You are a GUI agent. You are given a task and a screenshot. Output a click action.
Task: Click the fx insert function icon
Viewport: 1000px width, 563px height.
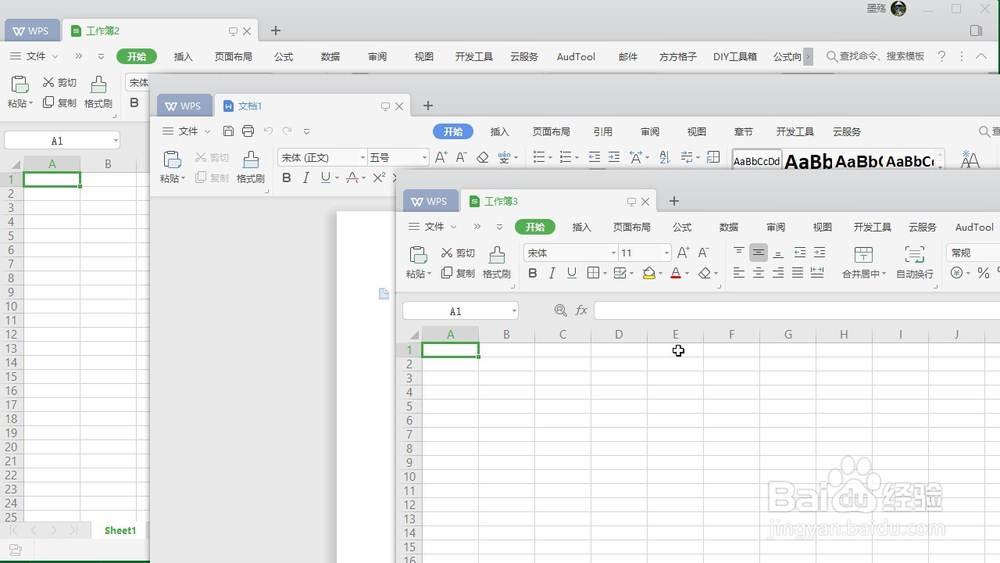[x=581, y=311]
